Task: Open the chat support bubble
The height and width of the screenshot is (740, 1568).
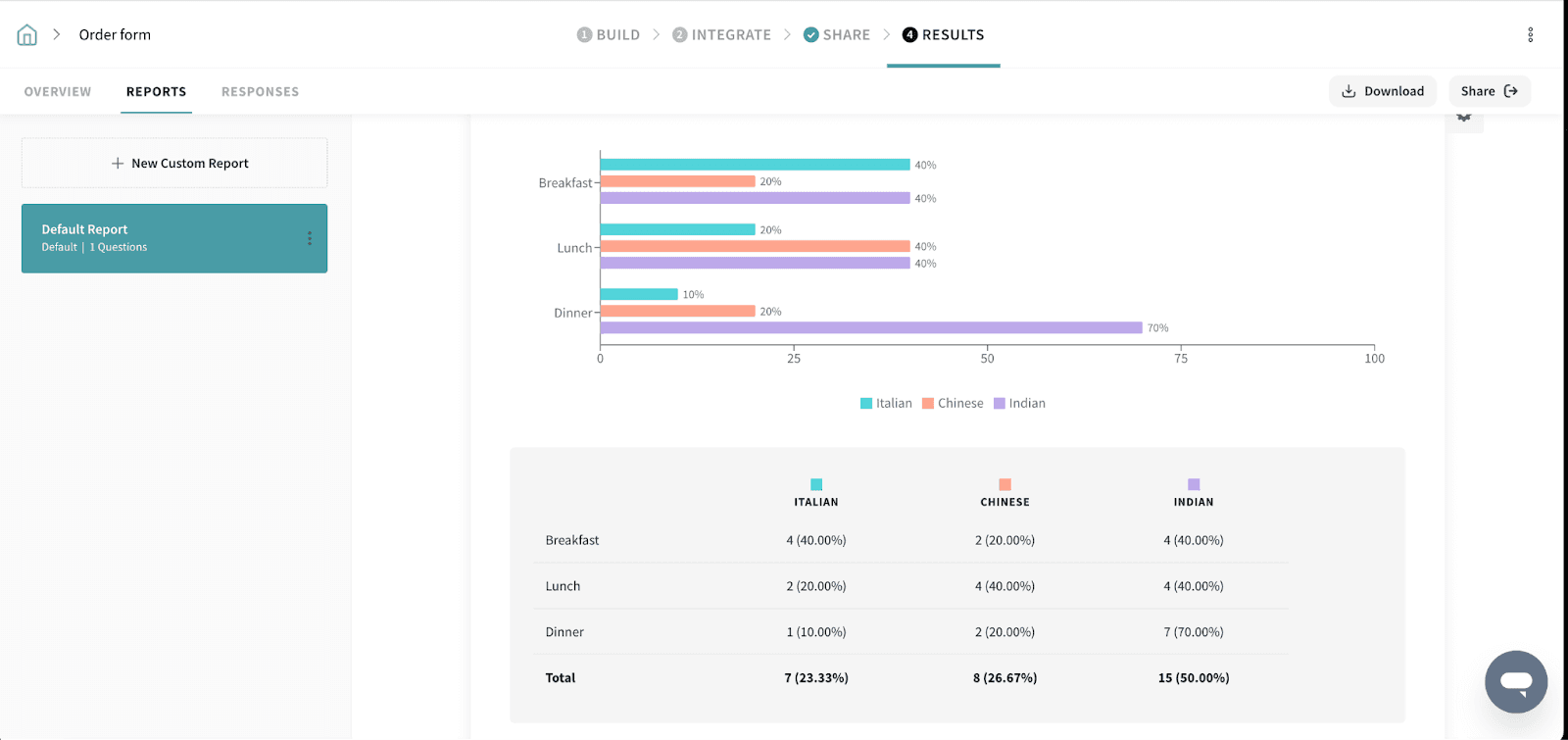Action: pyautogui.click(x=1515, y=681)
